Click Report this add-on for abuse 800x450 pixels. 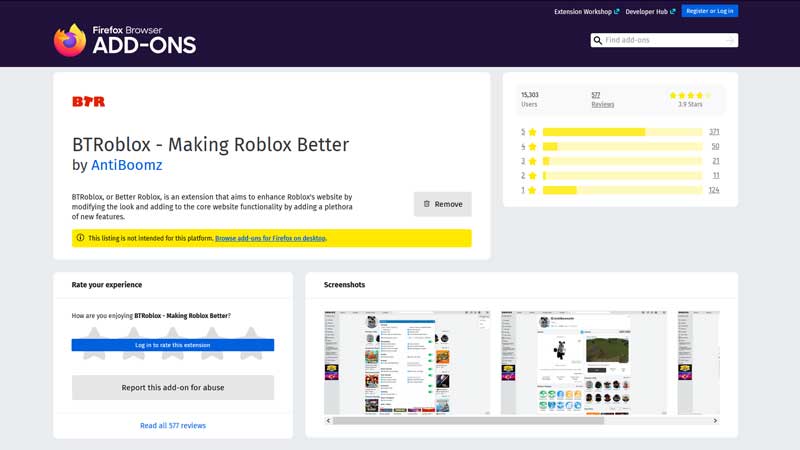click(172, 388)
